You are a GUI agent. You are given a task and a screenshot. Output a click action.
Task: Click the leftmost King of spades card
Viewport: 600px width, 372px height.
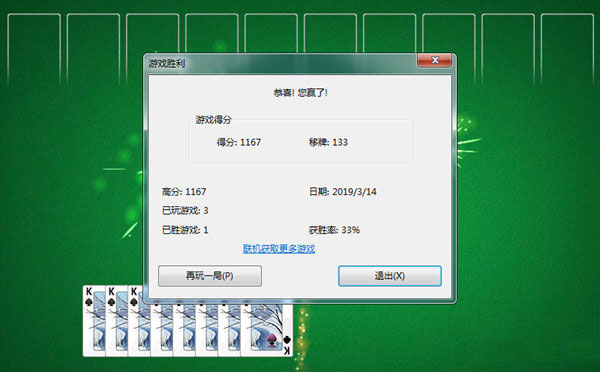pyautogui.click(x=94, y=321)
